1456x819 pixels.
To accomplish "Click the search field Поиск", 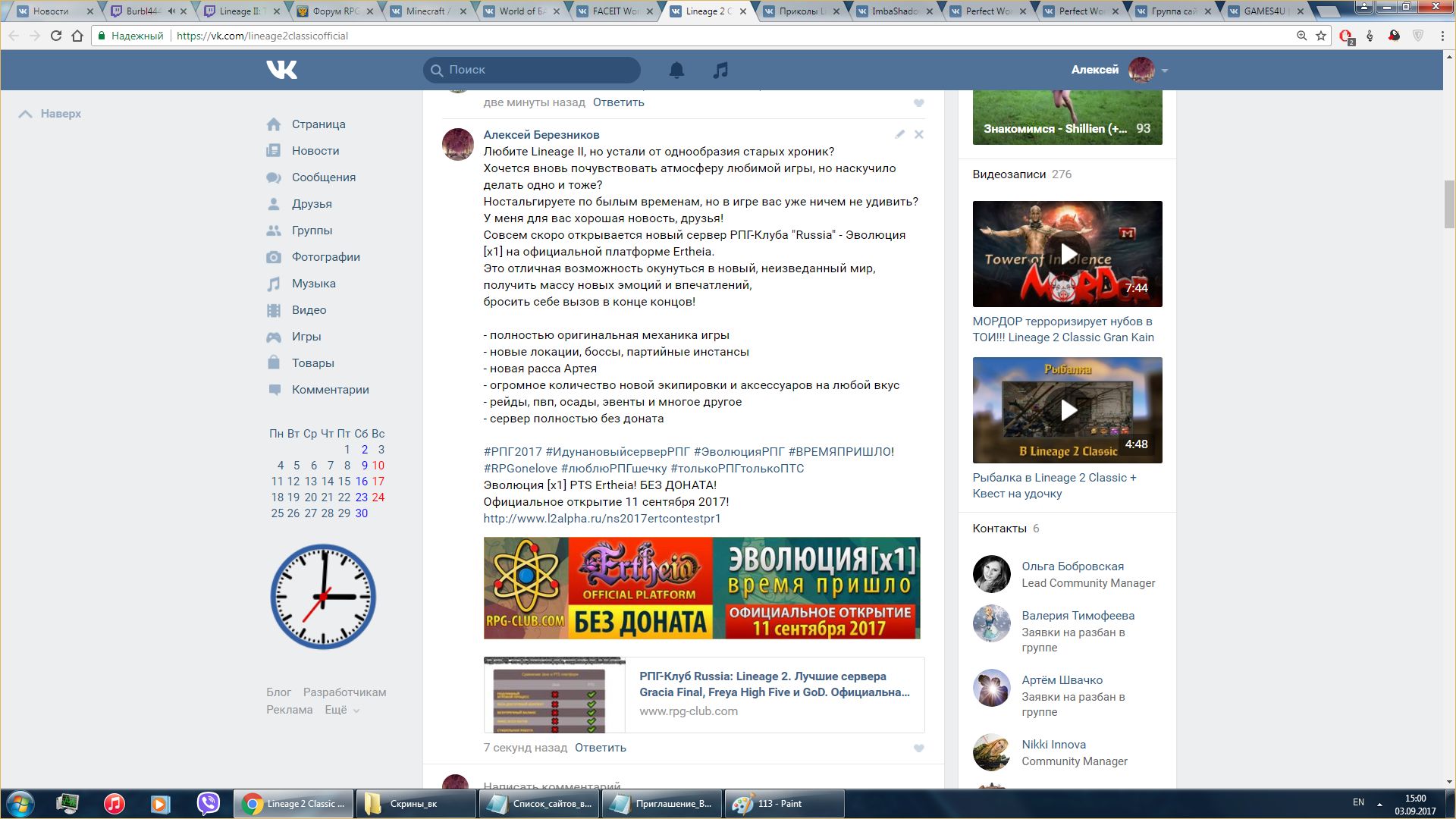I will point(532,70).
